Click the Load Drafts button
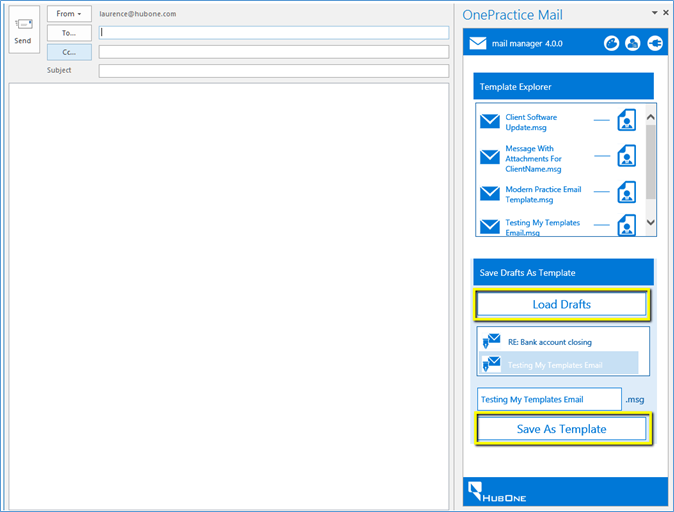Image resolution: width=674 pixels, height=512 pixels. (x=561, y=304)
